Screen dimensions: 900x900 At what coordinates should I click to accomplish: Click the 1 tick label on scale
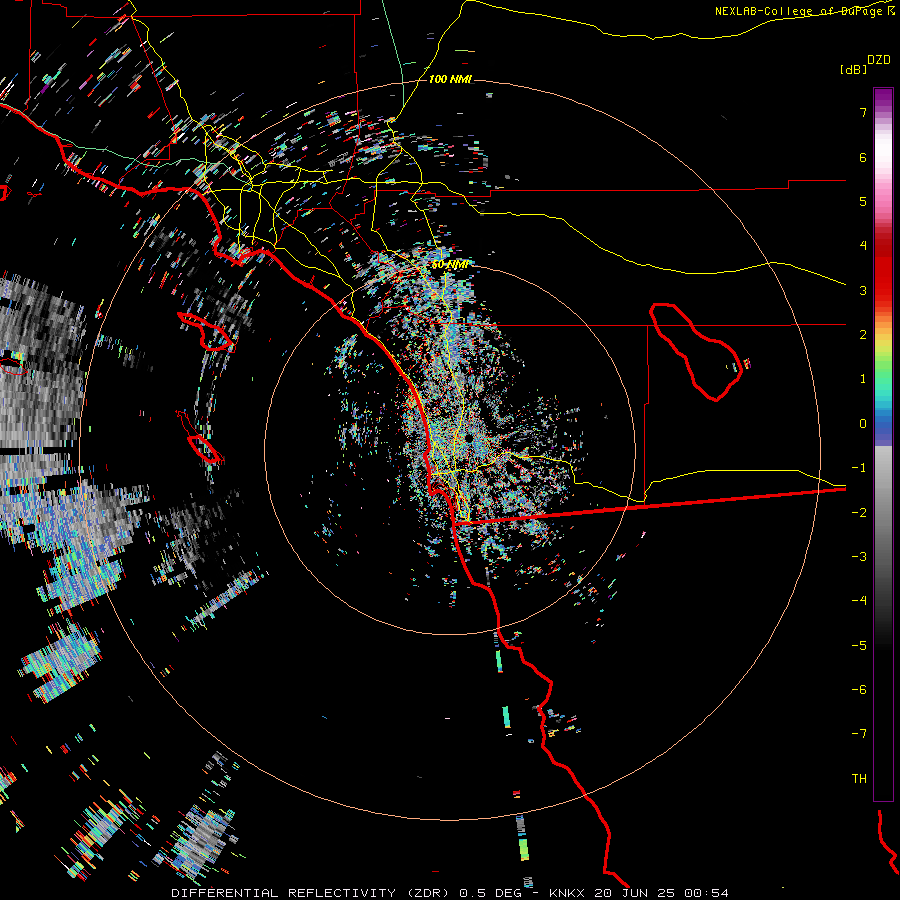coord(863,379)
